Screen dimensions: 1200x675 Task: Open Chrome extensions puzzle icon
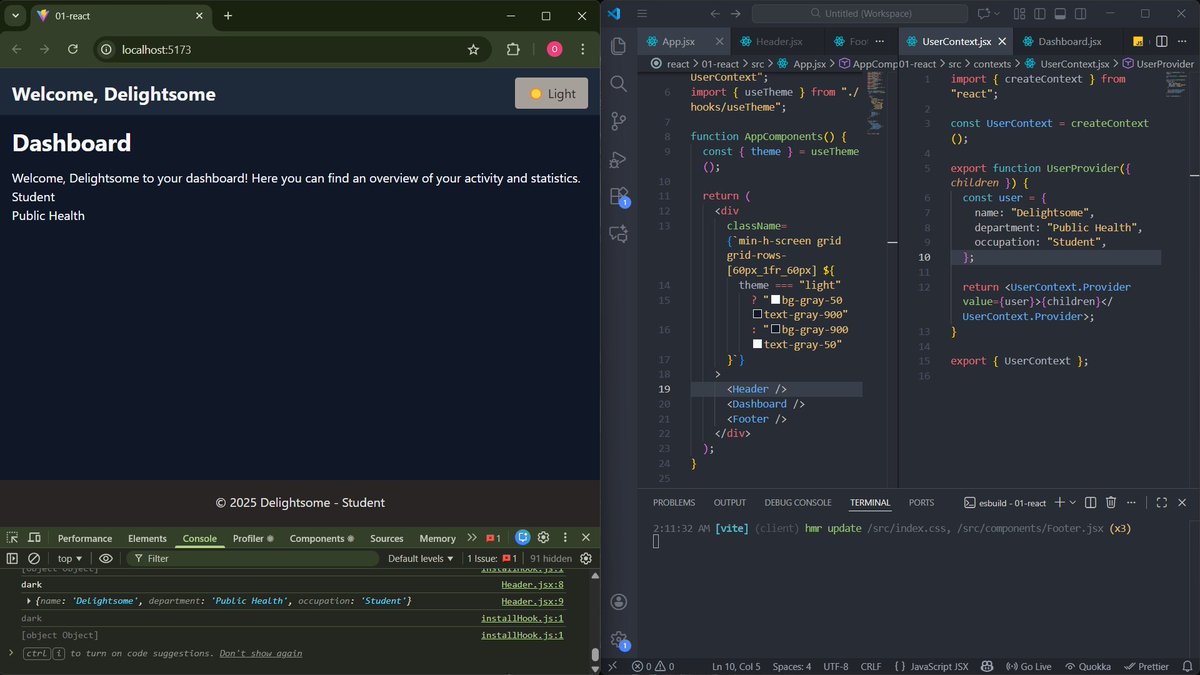pos(513,49)
